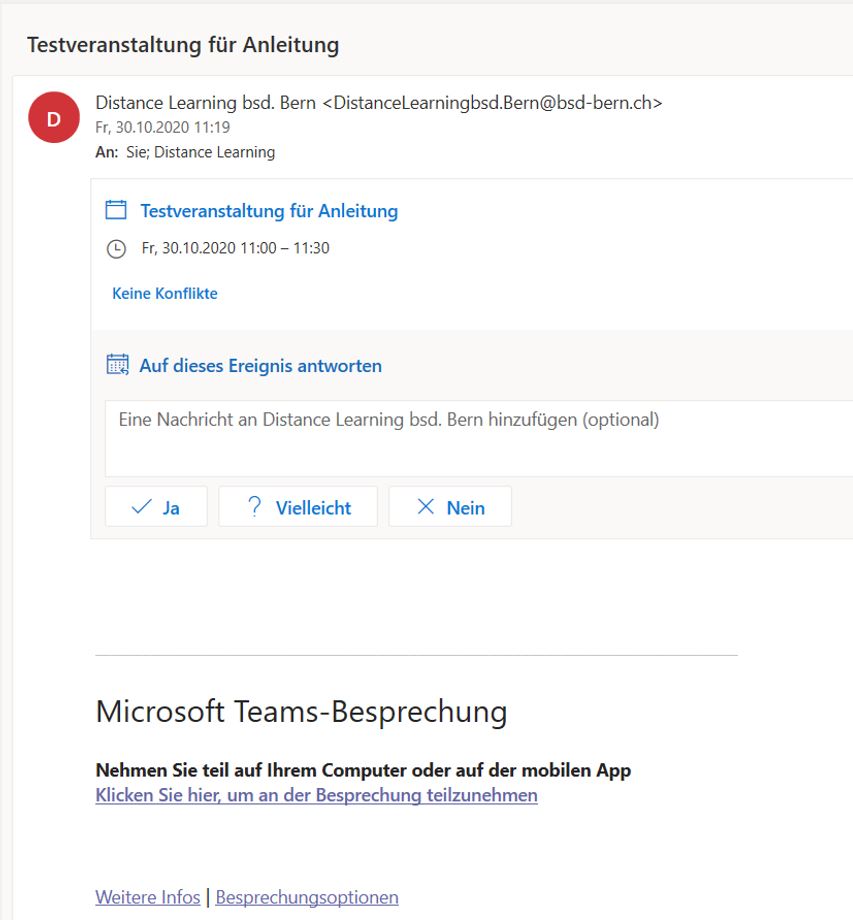Click the Keine Konflikte link
Image resolution: width=853 pixels, height=920 pixels.
pyautogui.click(x=165, y=293)
